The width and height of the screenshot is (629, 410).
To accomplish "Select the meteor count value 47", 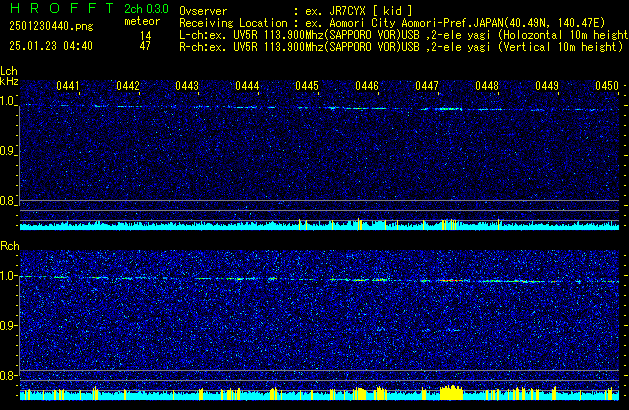I will [x=145, y=46].
